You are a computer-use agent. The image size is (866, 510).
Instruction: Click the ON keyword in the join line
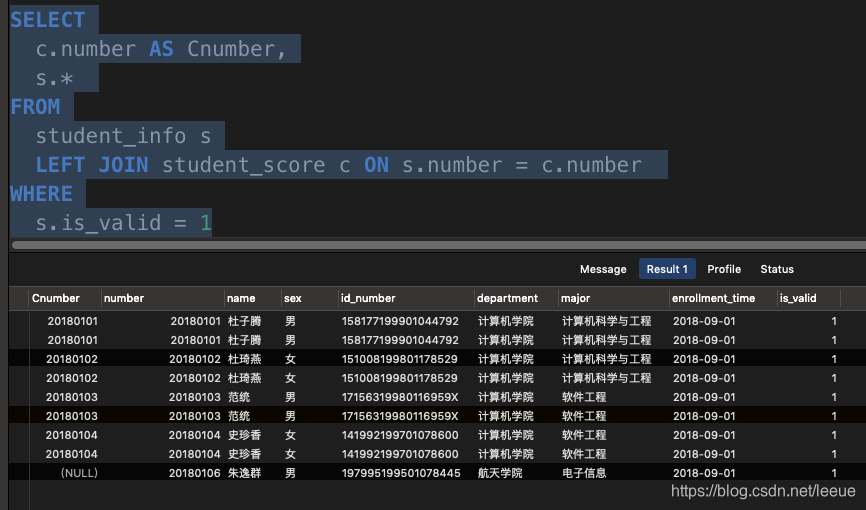[x=376, y=165]
